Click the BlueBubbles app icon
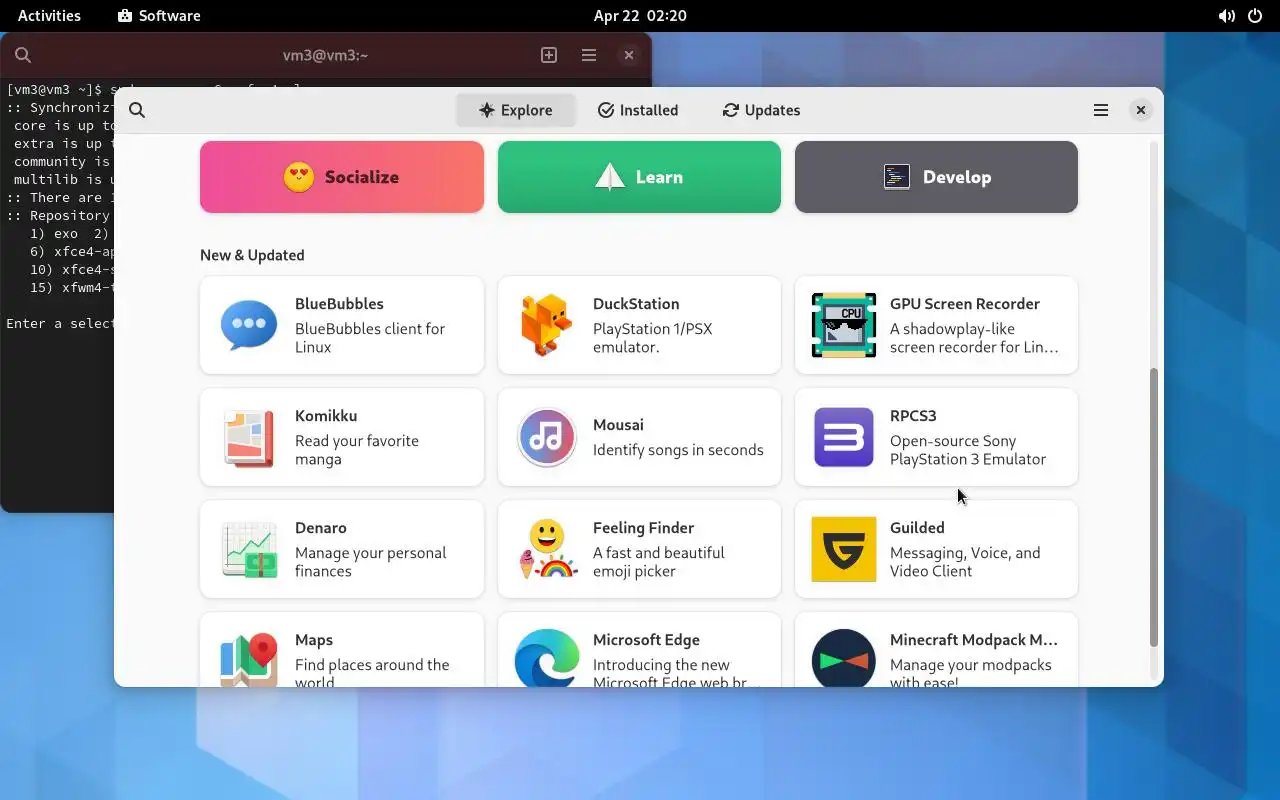 pyautogui.click(x=249, y=325)
